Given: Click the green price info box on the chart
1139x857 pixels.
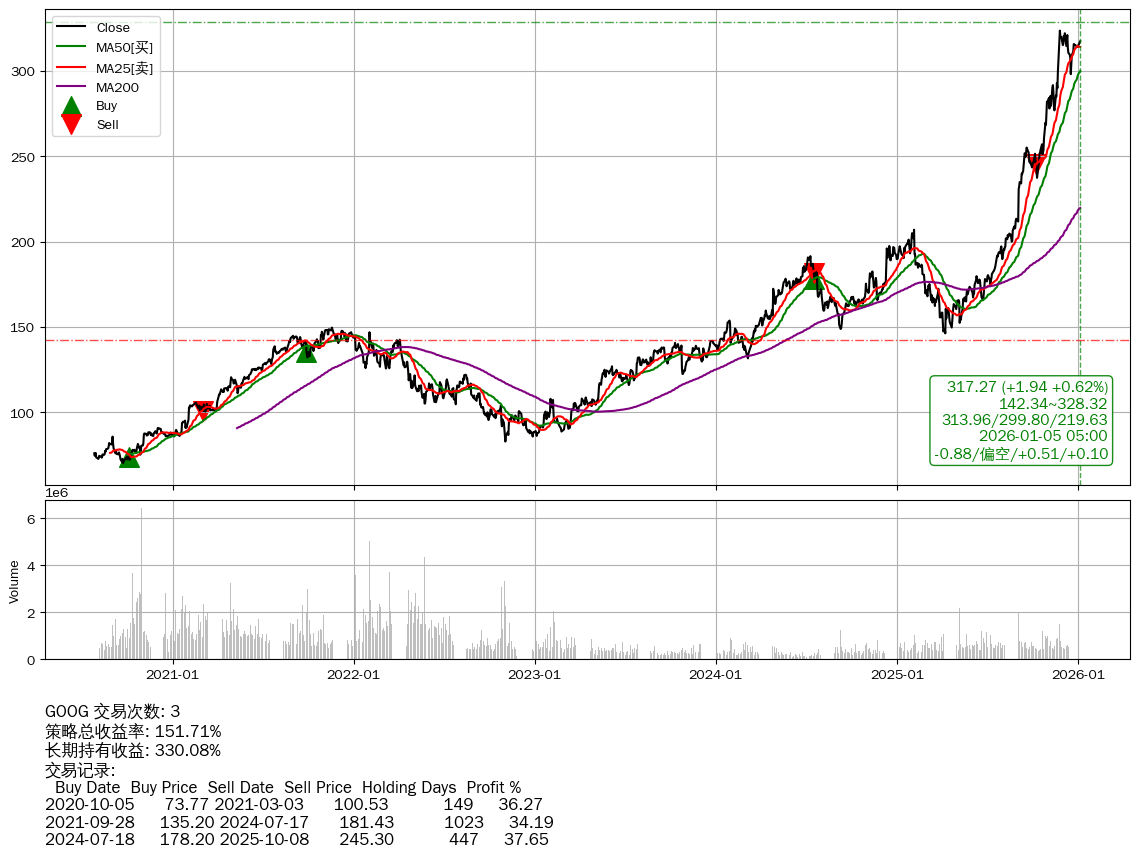Looking at the screenshot, I should tap(1021, 420).
